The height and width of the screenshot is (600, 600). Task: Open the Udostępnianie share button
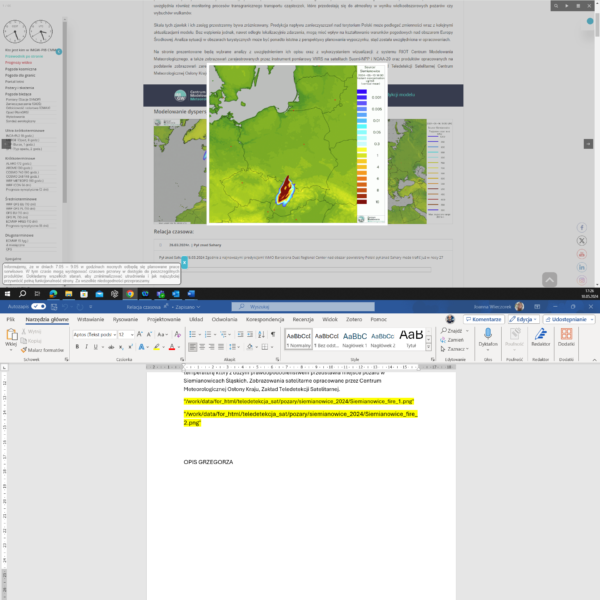point(569,319)
